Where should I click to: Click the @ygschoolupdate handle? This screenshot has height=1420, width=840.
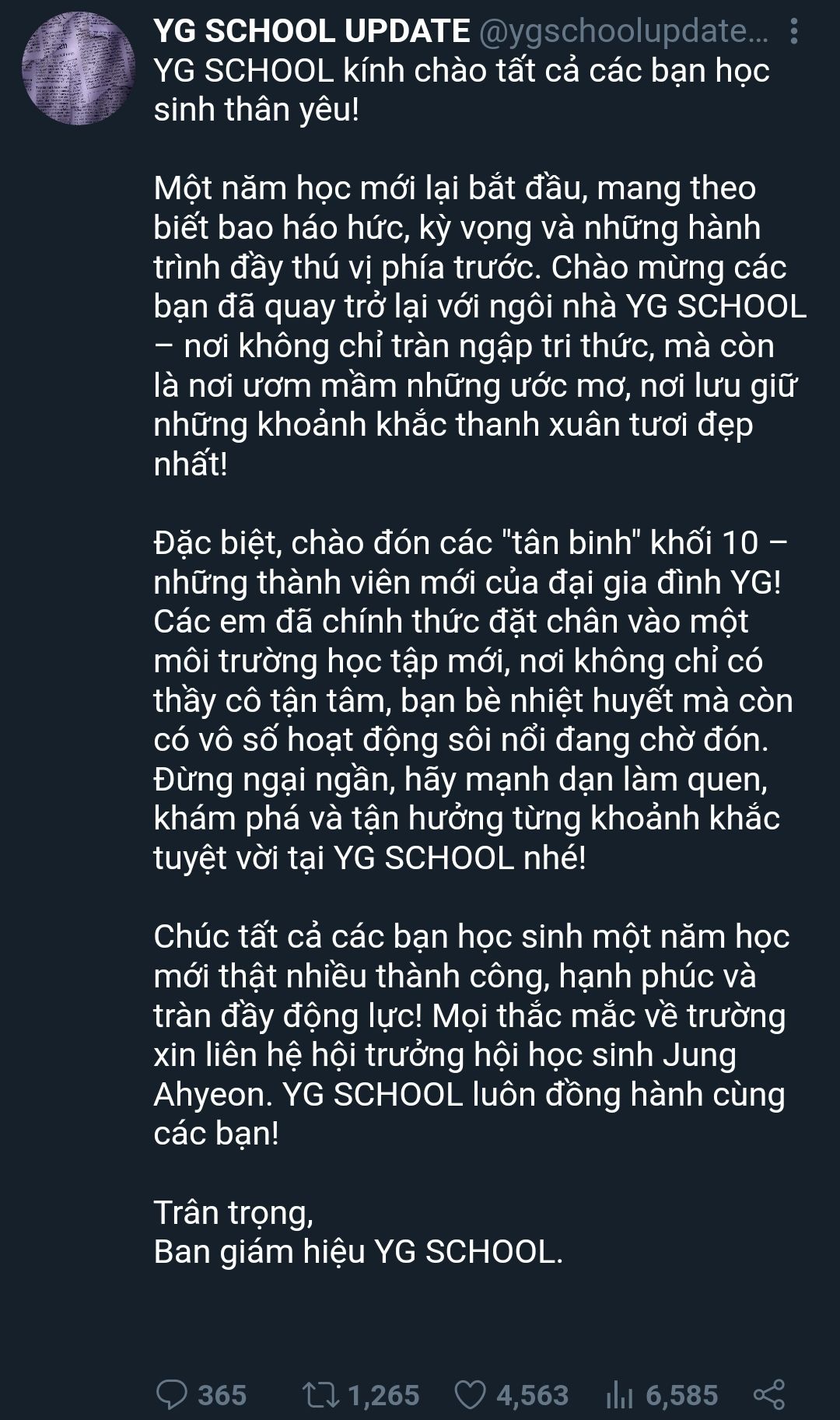tap(623, 31)
